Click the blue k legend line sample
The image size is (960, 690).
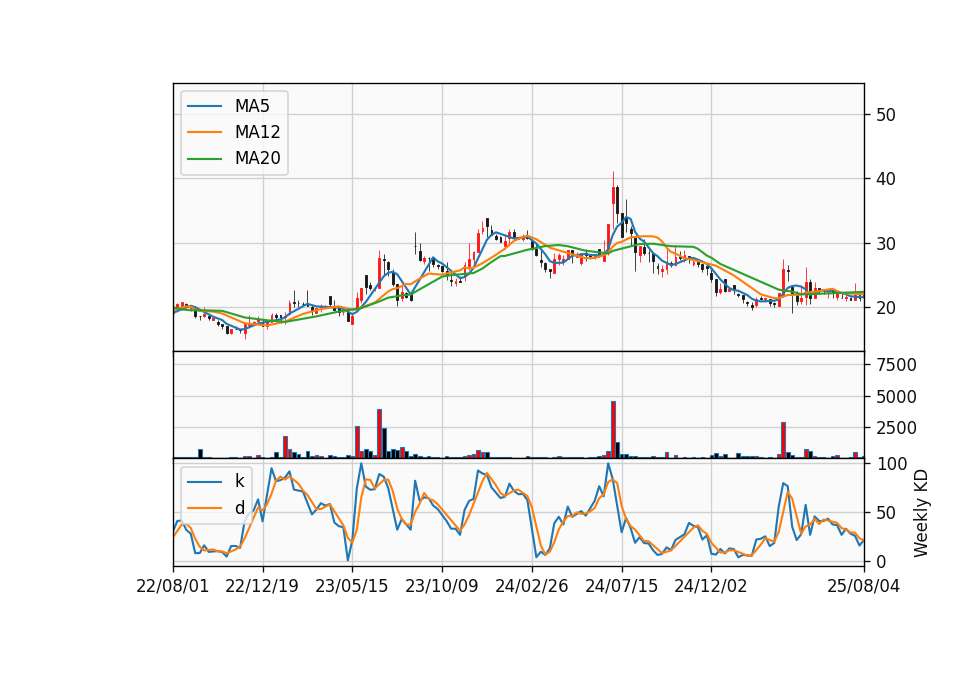[204, 482]
